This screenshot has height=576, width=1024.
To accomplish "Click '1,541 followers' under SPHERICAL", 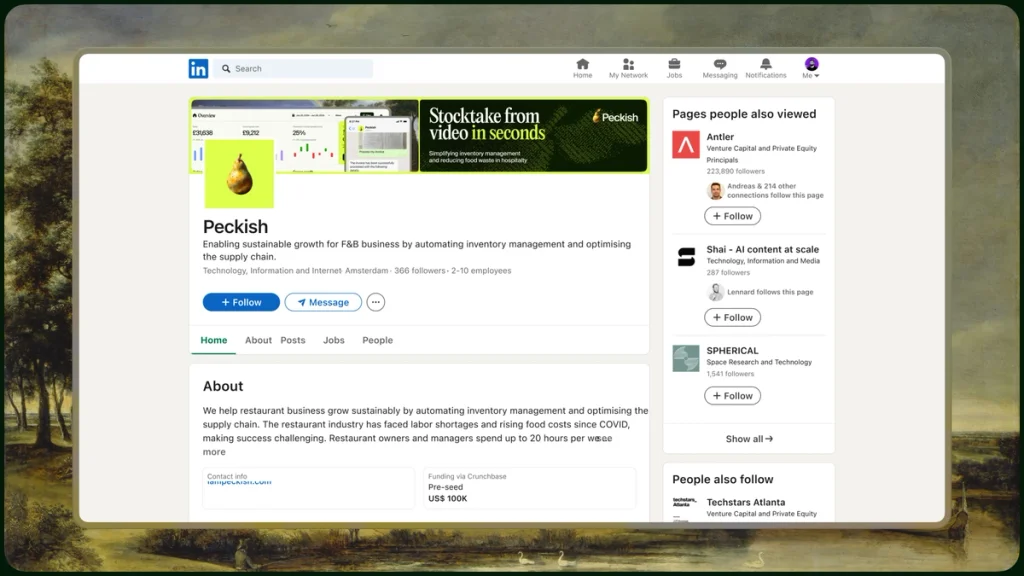I will (730, 374).
